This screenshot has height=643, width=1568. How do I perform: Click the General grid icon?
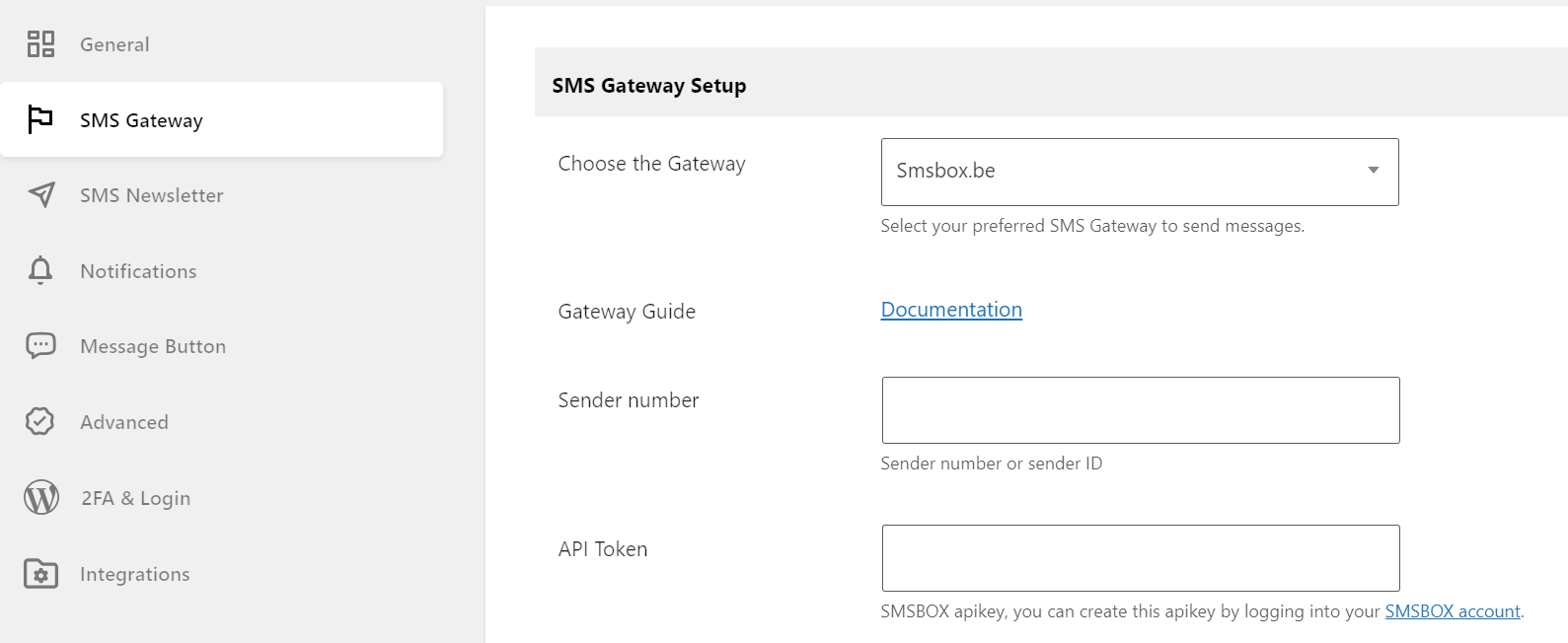[x=40, y=43]
